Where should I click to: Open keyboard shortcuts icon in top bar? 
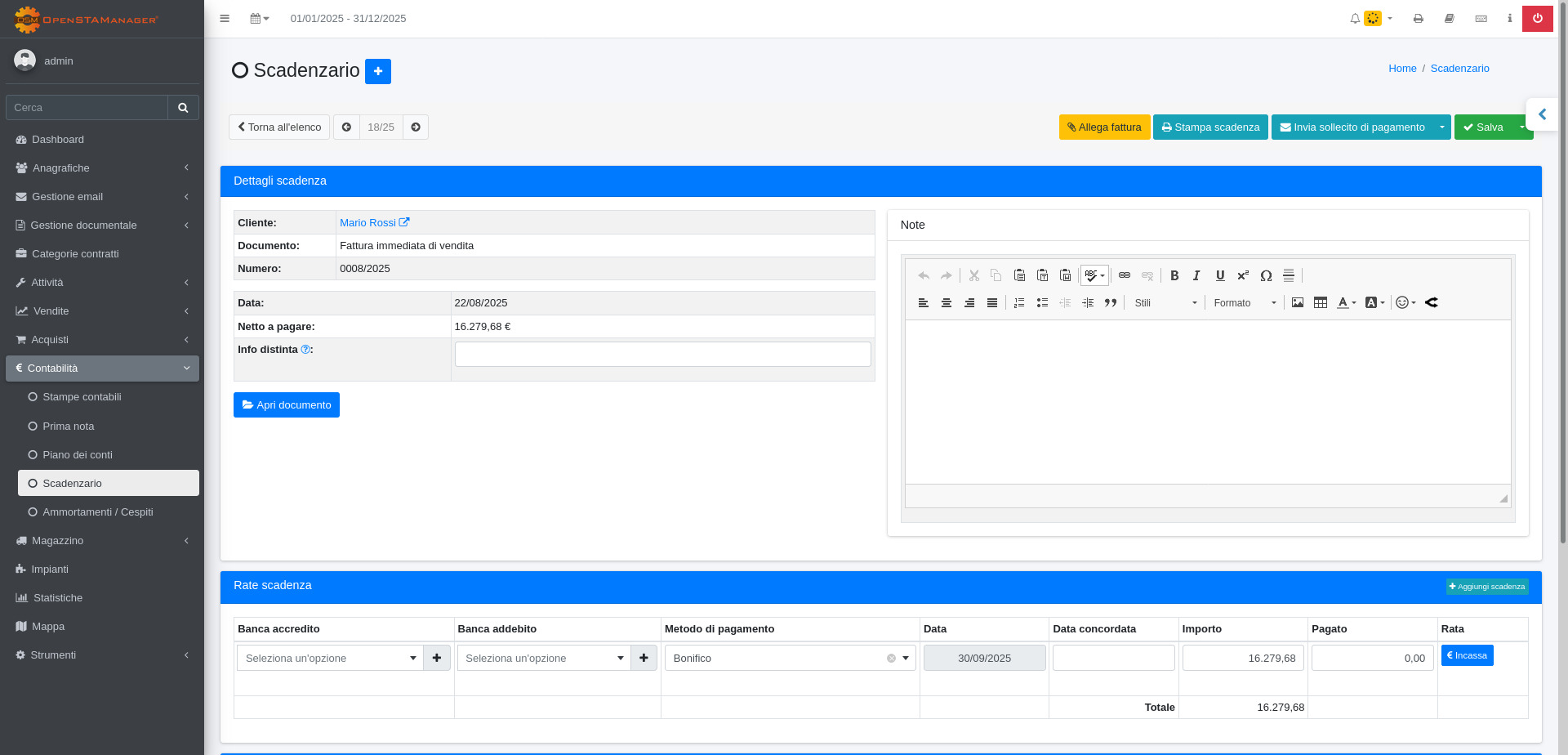1481,18
